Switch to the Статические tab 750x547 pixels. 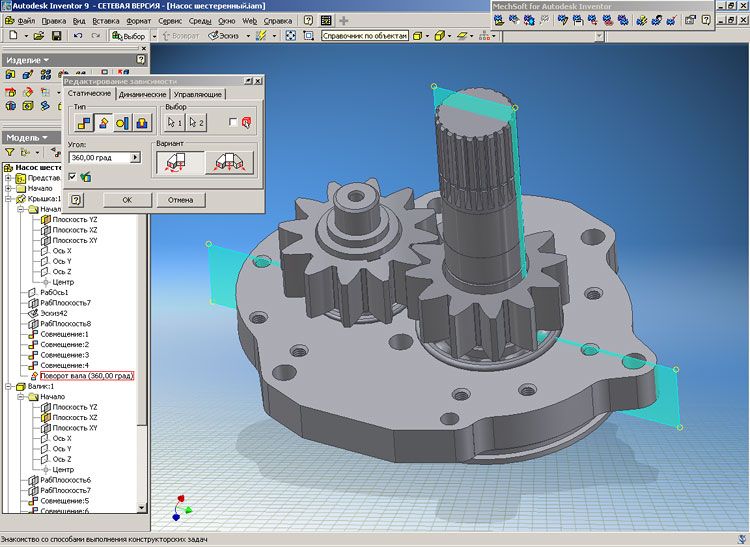pyautogui.click(x=89, y=93)
